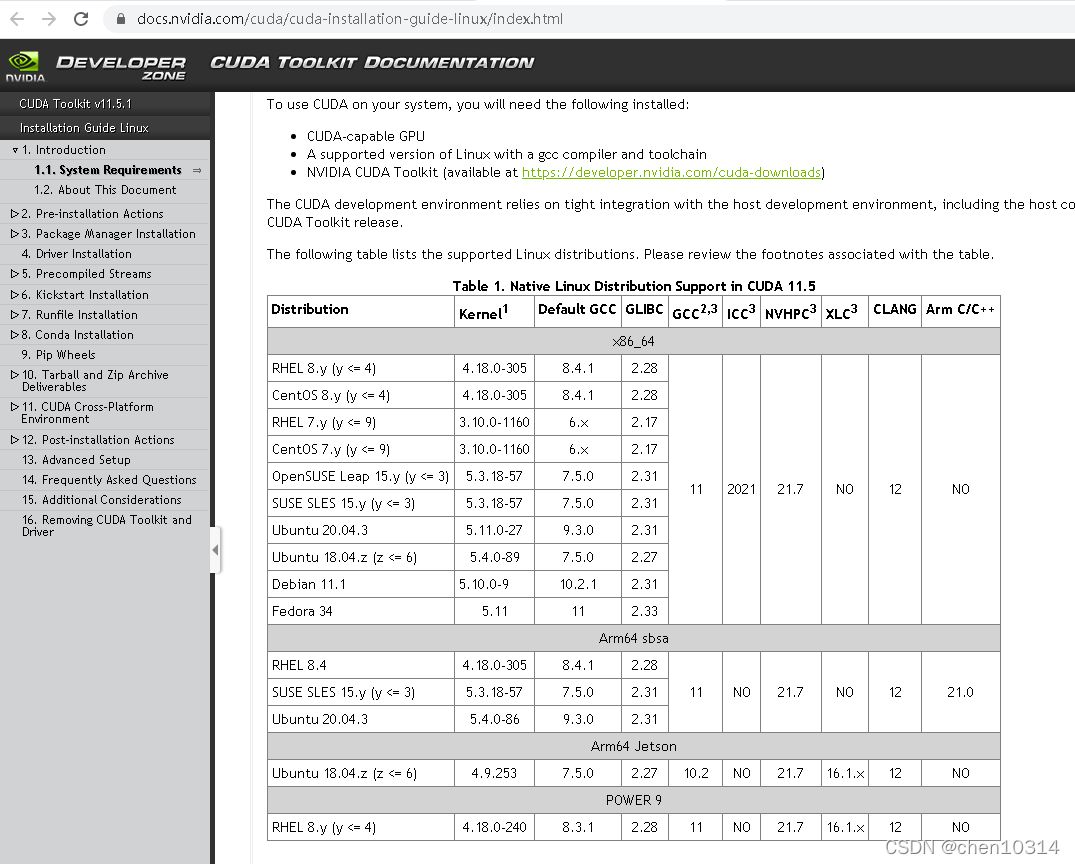Click the x86_64 section row
The height and width of the screenshot is (864, 1075).
(x=633, y=341)
